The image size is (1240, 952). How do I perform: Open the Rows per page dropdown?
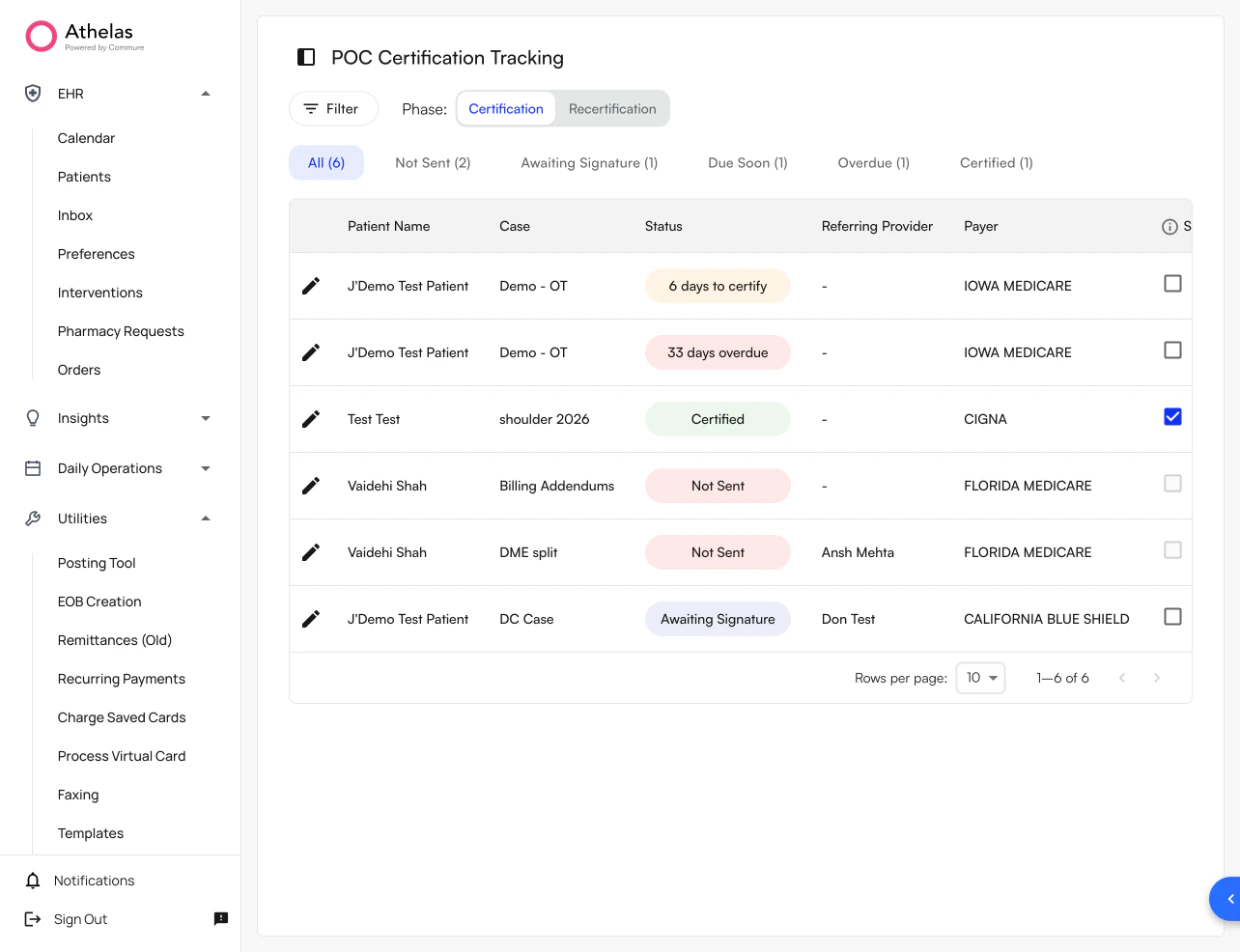(x=979, y=678)
